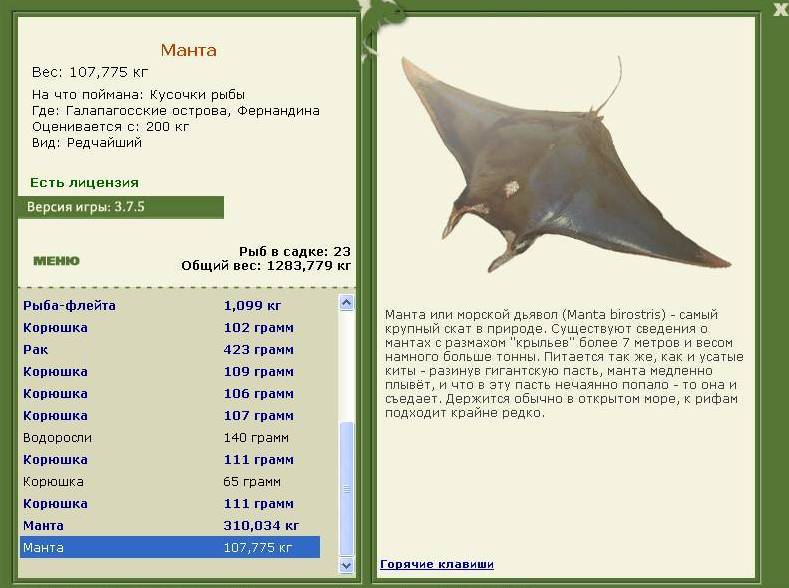Click the Есть лицензия label
This screenshot has height=588, width=789.
tap(84, 183)
